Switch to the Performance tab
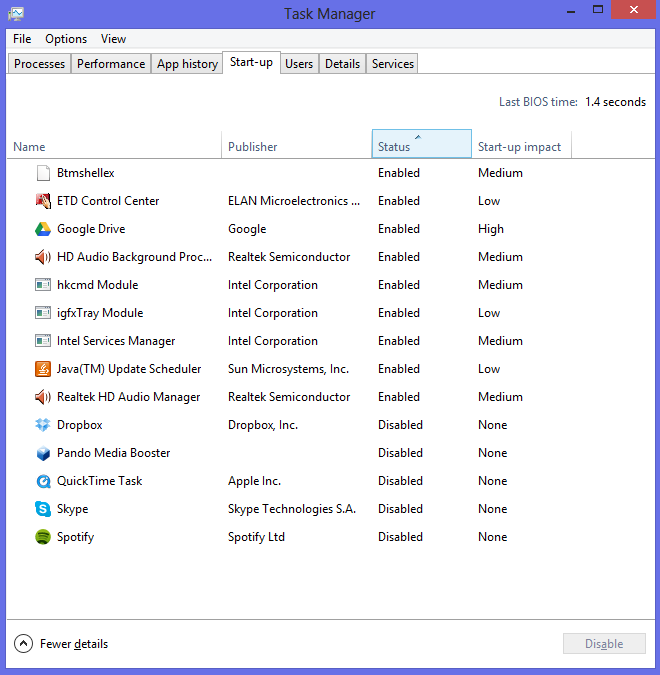The image size is (660, 675). pyautogui.click(x=111, y=64)
